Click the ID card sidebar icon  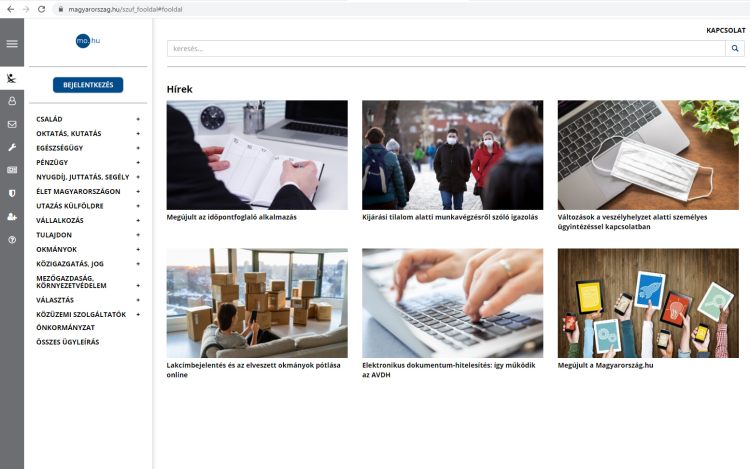click(x=12, y=170)
